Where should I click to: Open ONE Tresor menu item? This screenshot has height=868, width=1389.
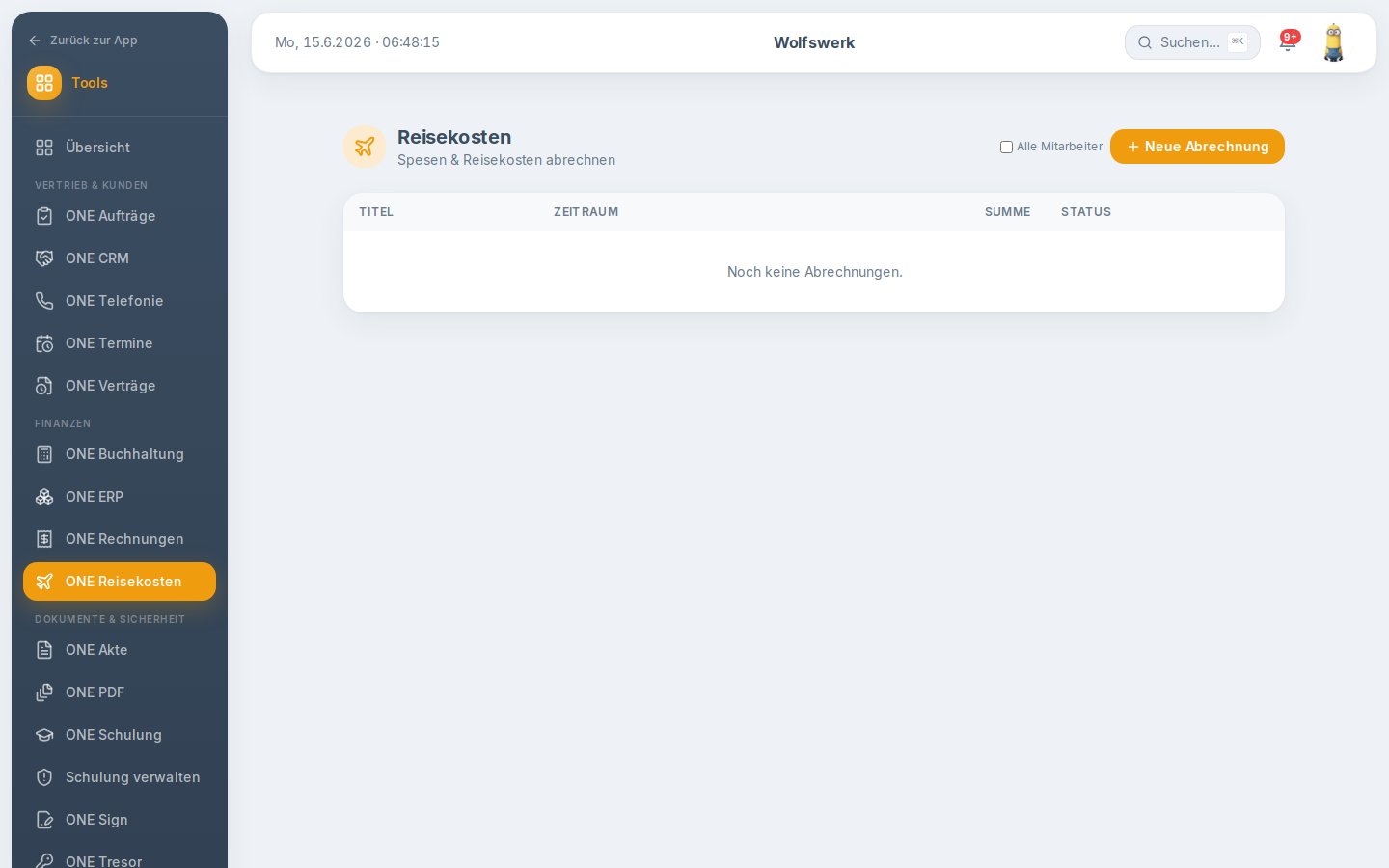coord(120,857)
